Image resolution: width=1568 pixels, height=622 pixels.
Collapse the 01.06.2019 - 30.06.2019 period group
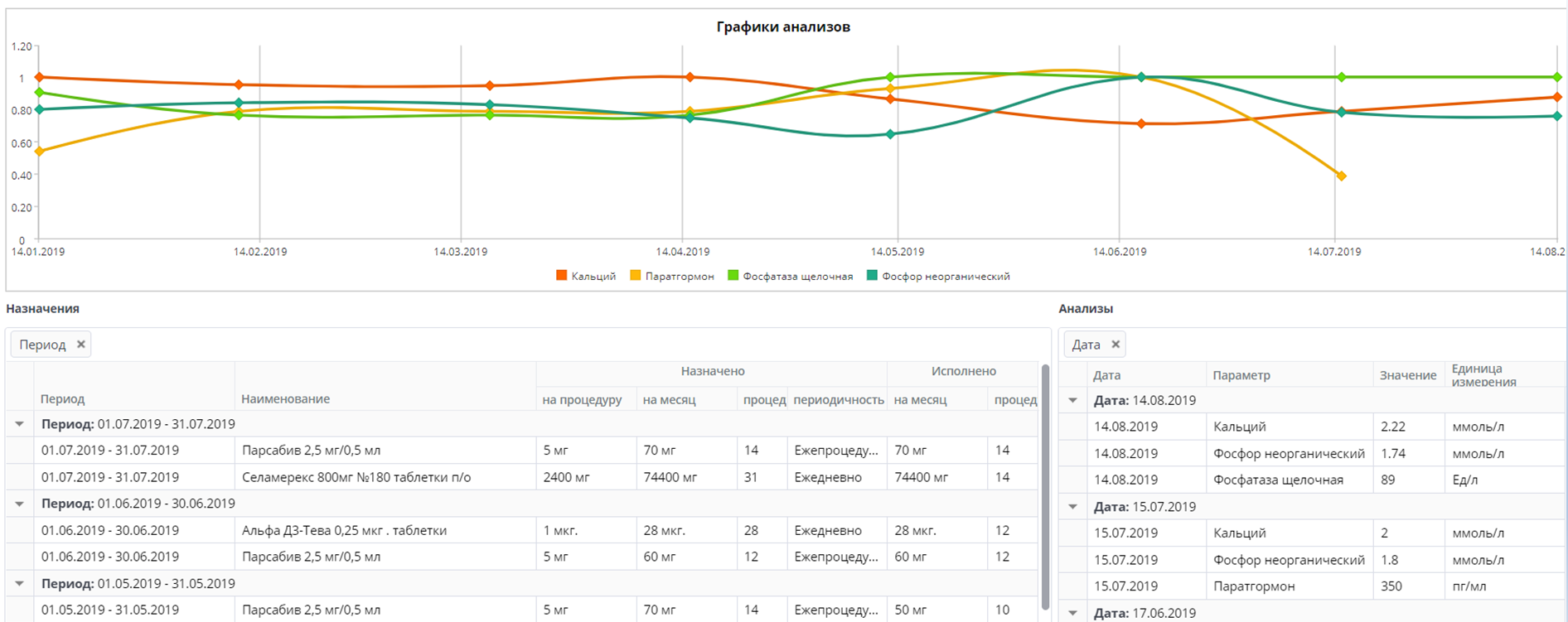tap(19, 504)
